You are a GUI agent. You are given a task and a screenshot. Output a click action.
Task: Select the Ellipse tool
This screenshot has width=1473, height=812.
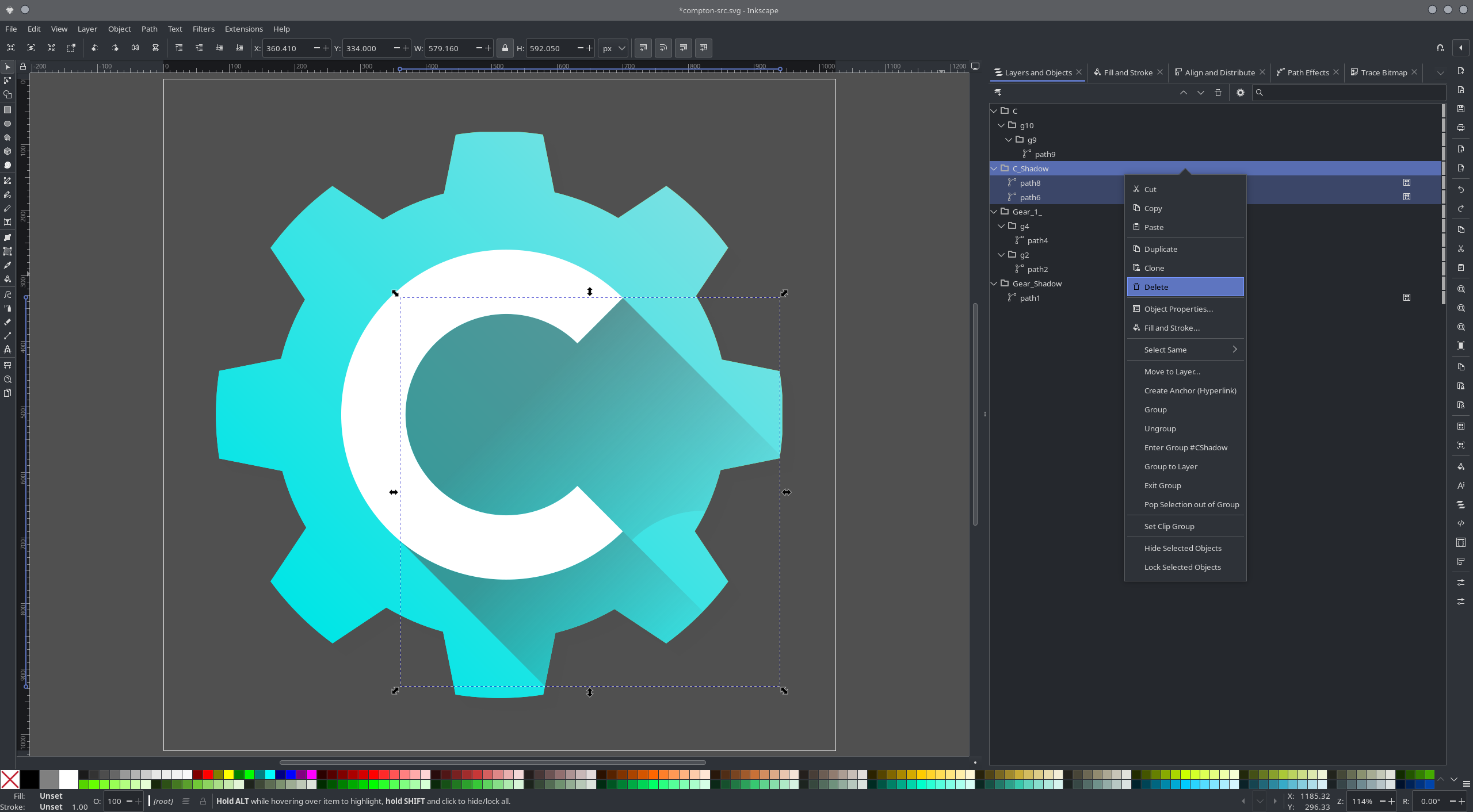tap(7, 124)
